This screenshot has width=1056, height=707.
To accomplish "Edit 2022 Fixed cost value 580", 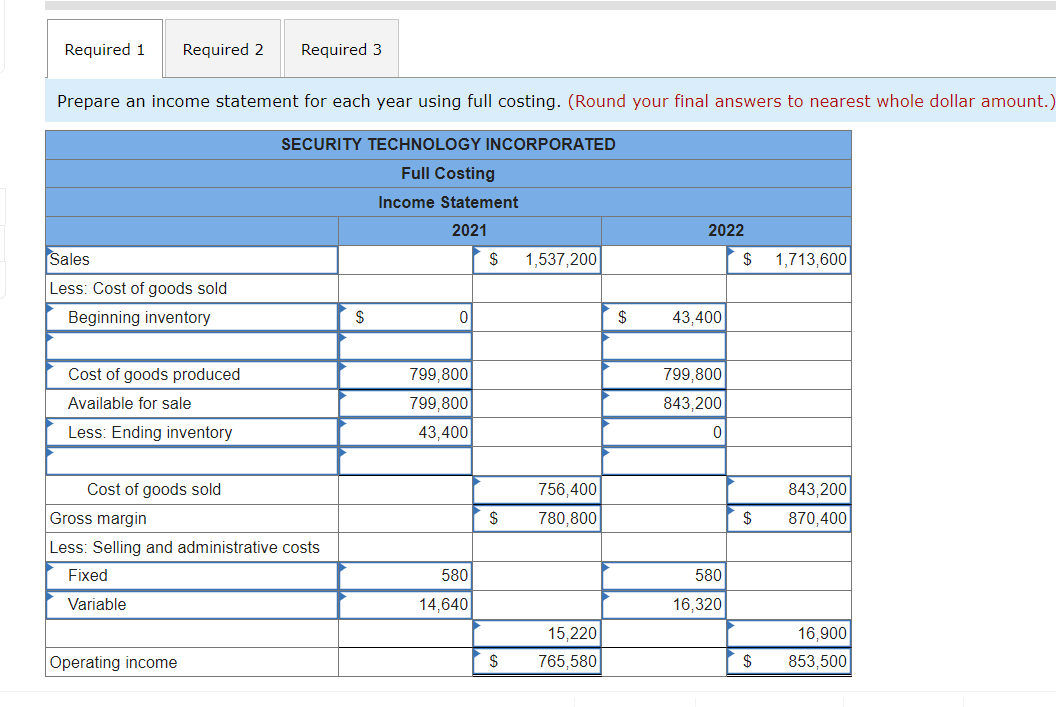I will (x=664, y=576).
